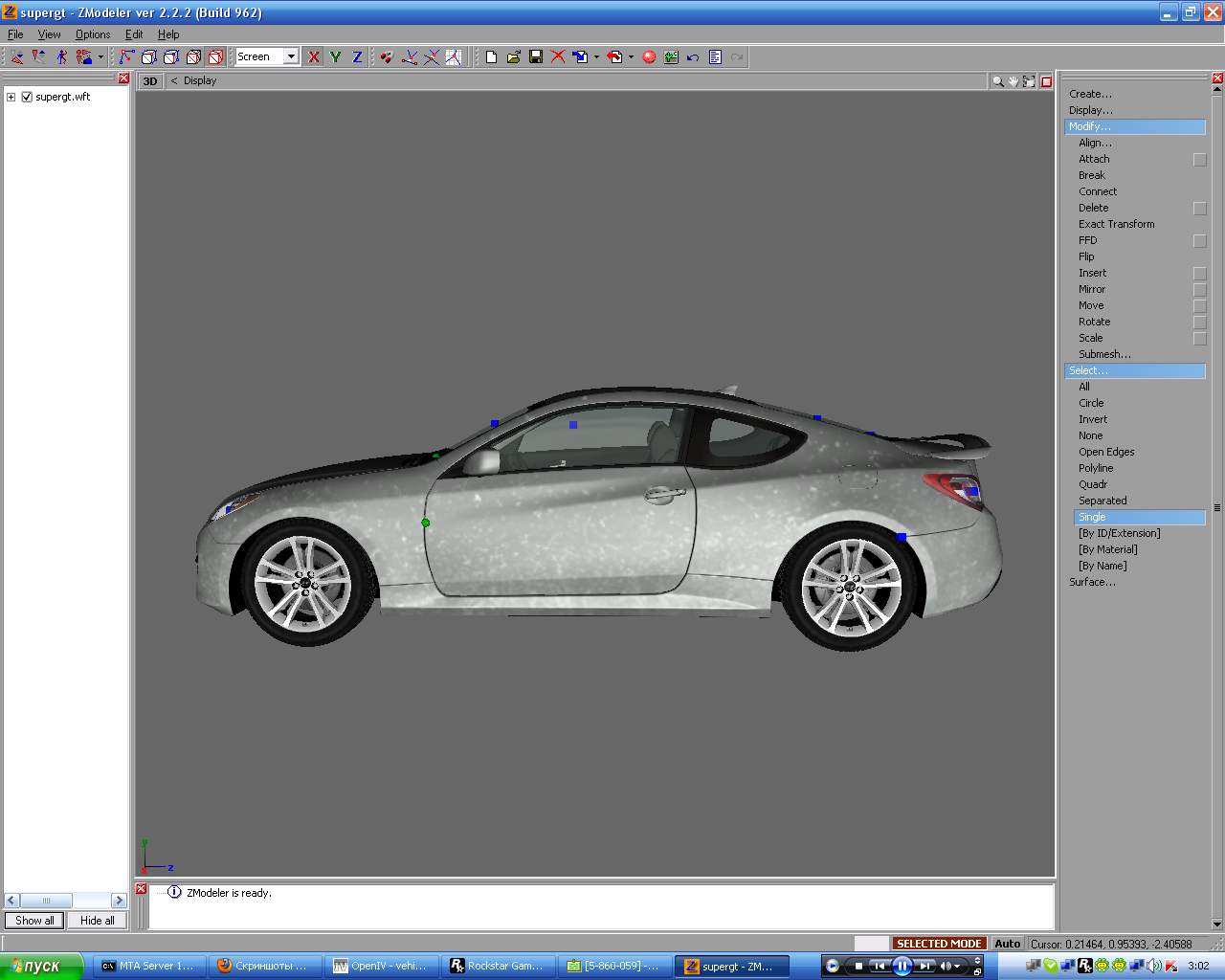Click the Show all button

(34, 921)
